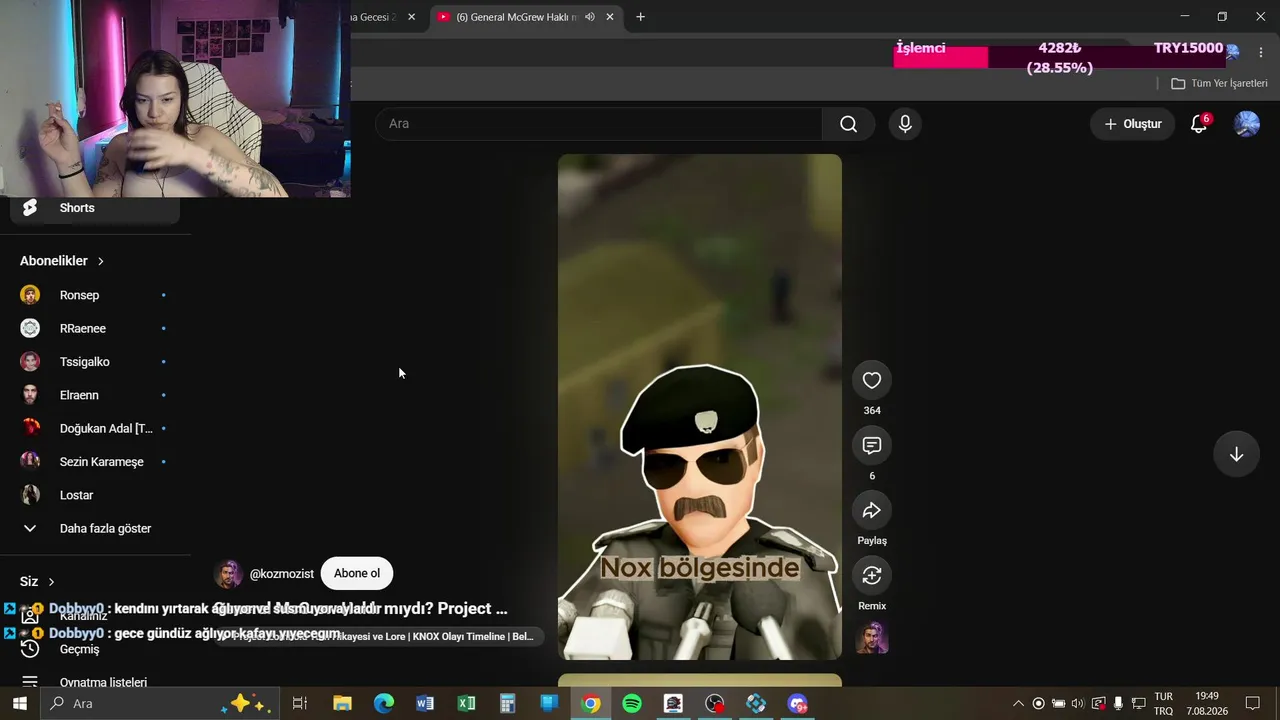The image size is (1280, 720).
Task: Open Task View on the taskbar
Action: click(x=299, y=704)
